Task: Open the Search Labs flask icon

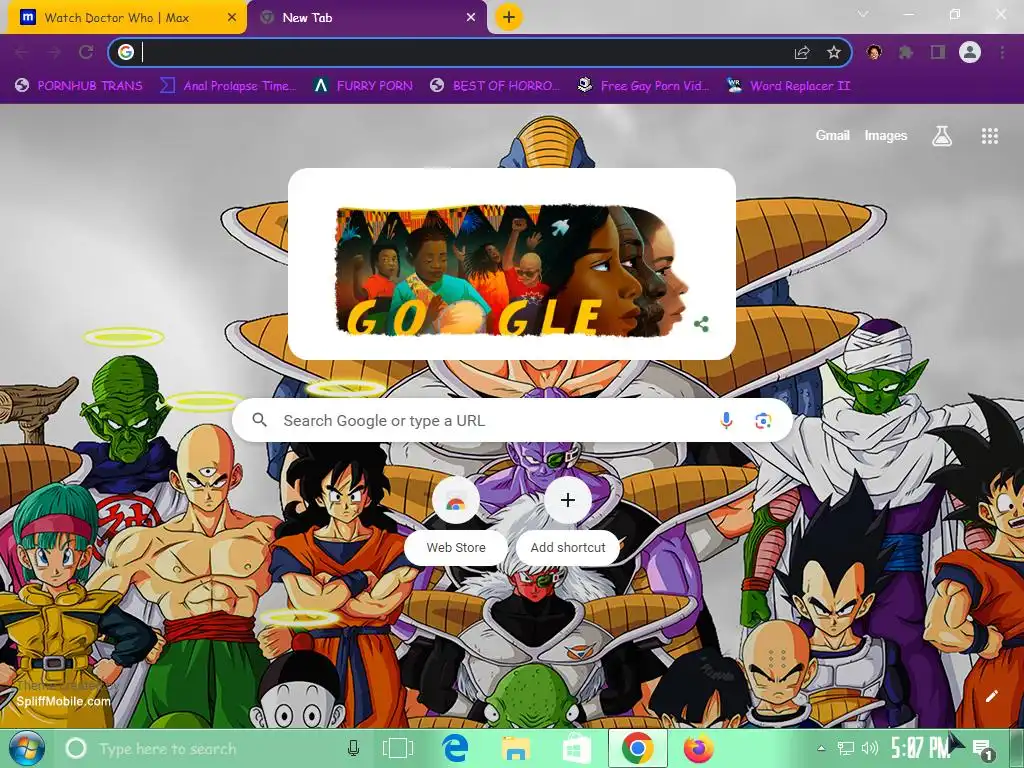Action: (x=942, y=136)
